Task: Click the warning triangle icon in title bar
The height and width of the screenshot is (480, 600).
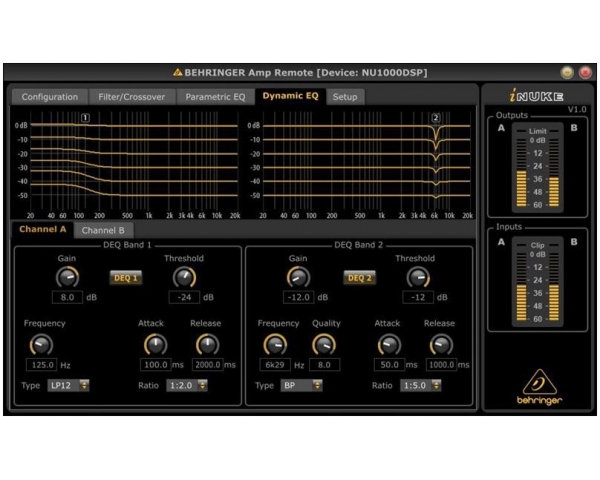Action: (x=178, y=72)
